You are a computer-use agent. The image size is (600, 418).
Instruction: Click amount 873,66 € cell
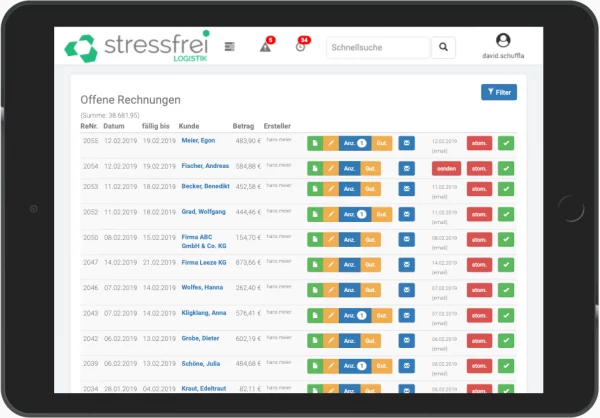pyautogui.click(x=248, y=263)
